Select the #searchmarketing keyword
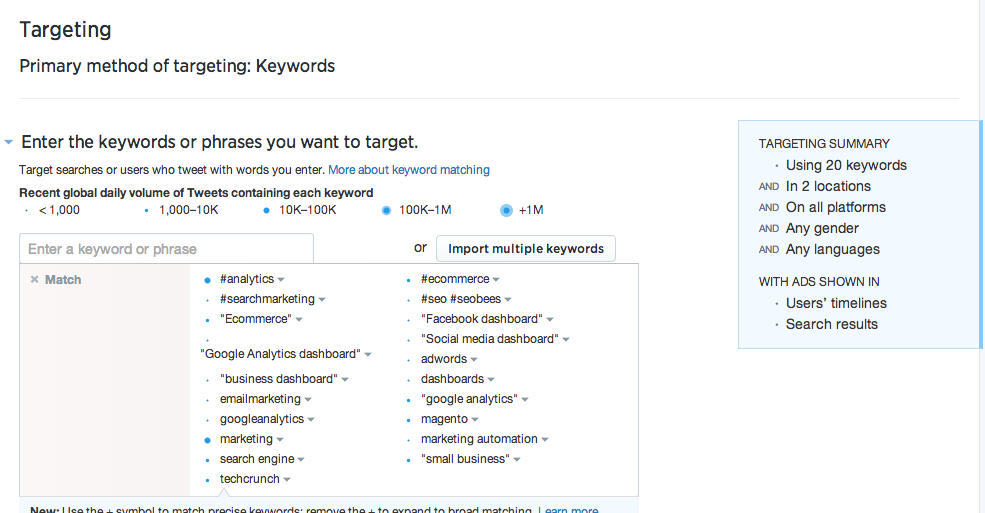Image resolution: width=985 pixels, height=513 pixels. pos(267,299)
